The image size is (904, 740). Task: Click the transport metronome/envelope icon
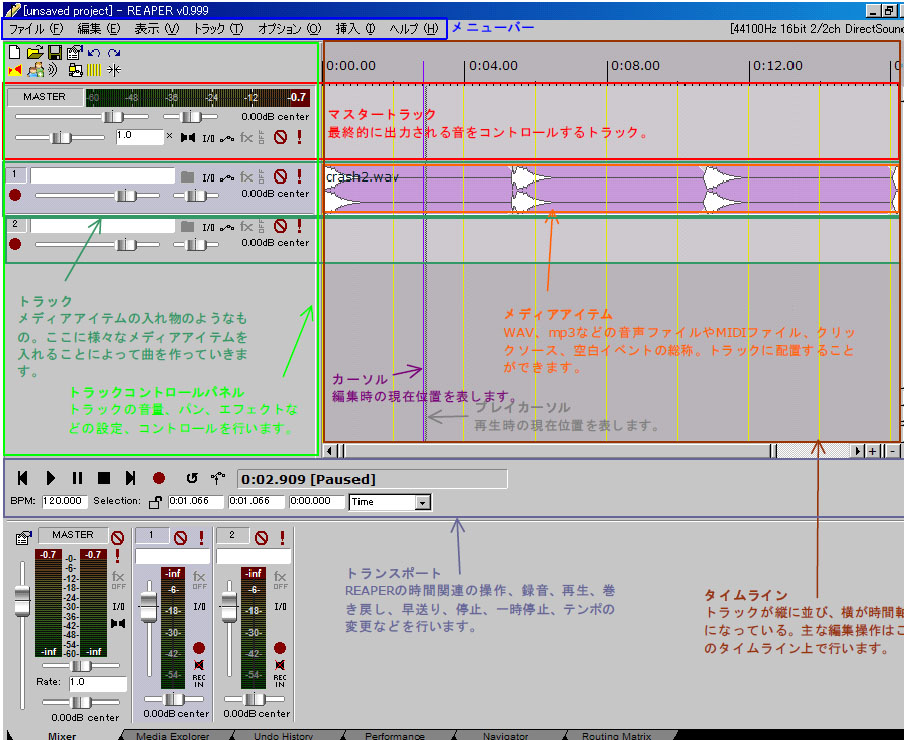coord(218,478)
